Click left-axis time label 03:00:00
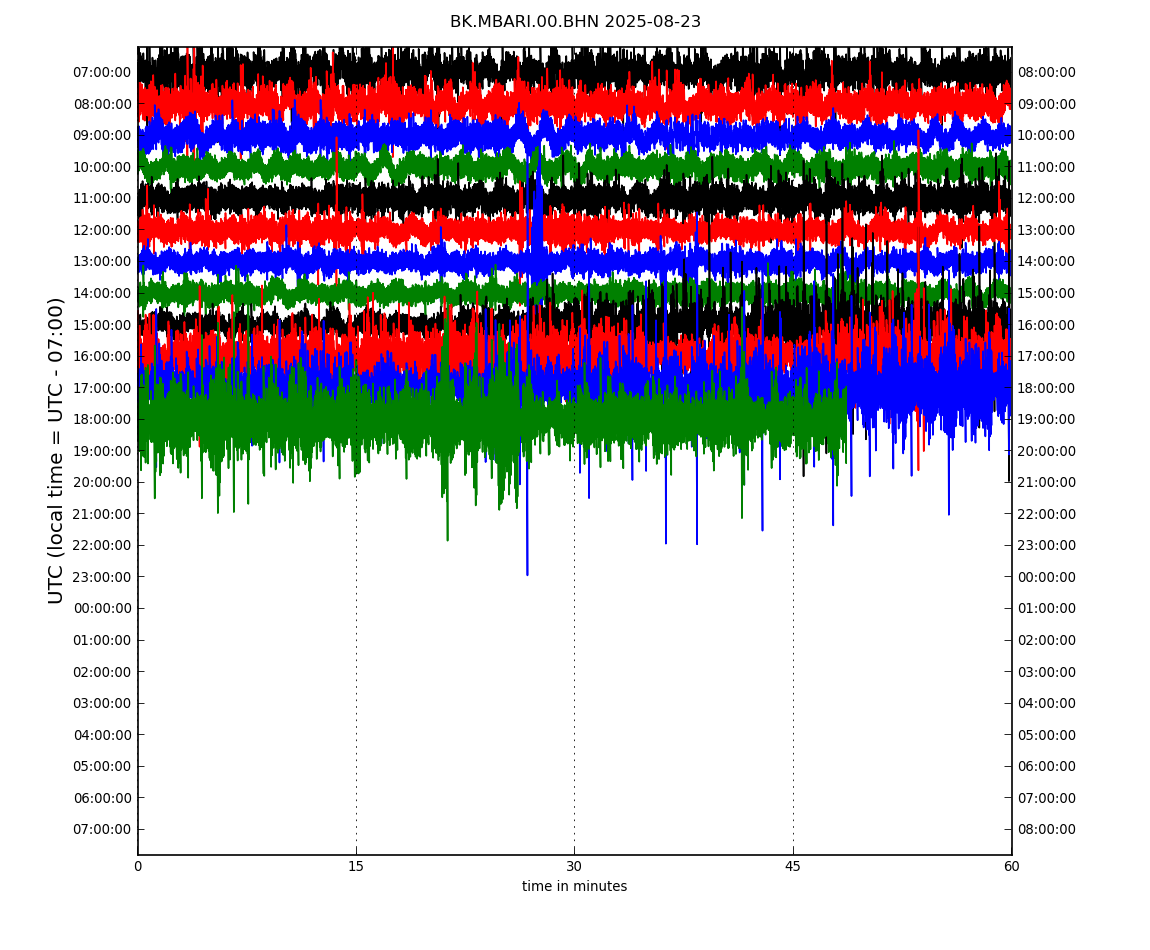 (x=102, y=704)
